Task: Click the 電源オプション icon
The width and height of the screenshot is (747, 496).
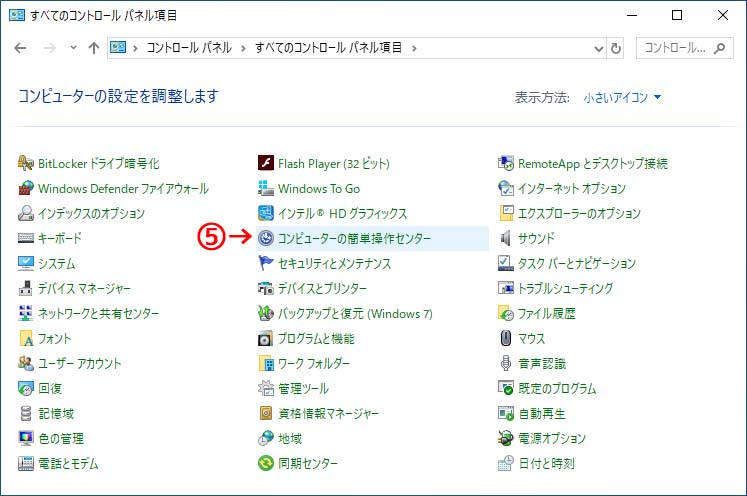Action: tap(506, 438)
